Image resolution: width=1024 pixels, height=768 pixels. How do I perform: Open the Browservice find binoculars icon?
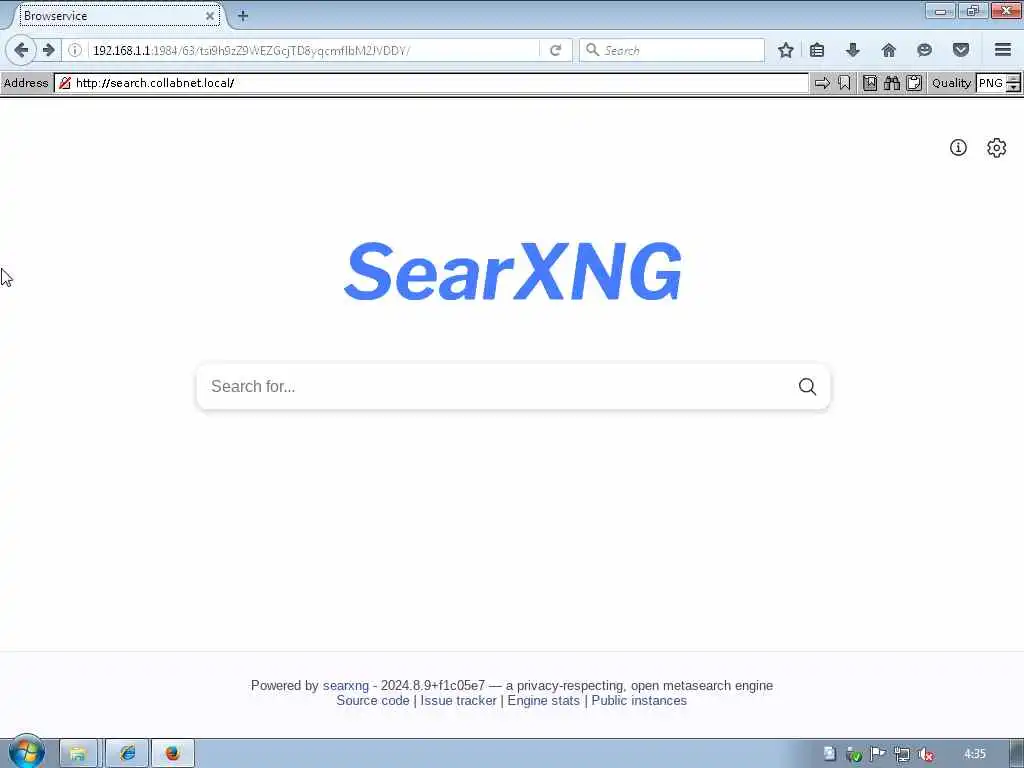pyautogui.click(x=892, y=83)
